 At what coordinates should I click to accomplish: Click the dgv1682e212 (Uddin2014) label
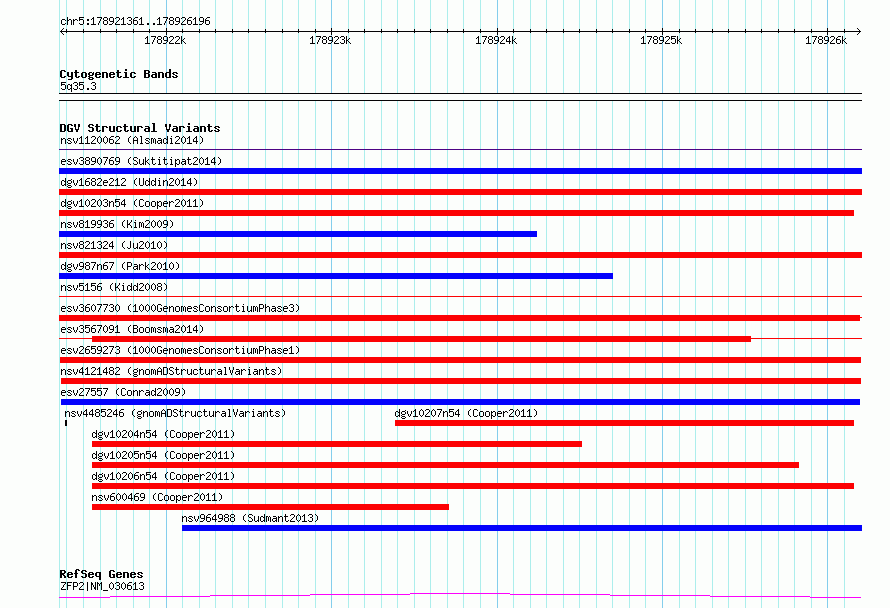[129, 182]
